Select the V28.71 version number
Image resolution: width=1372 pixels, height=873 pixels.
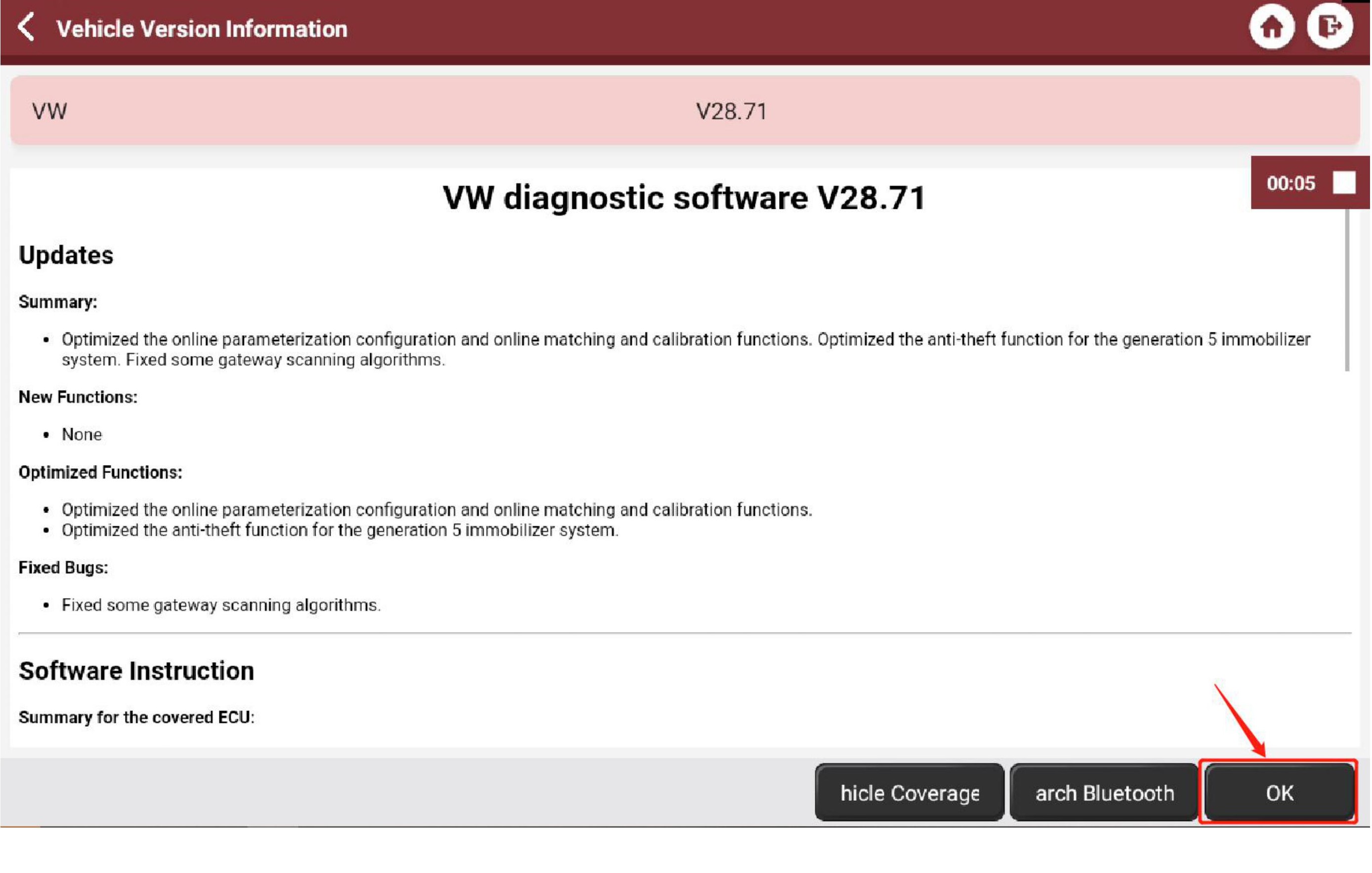pyautogui.click(x=732, y=112)
